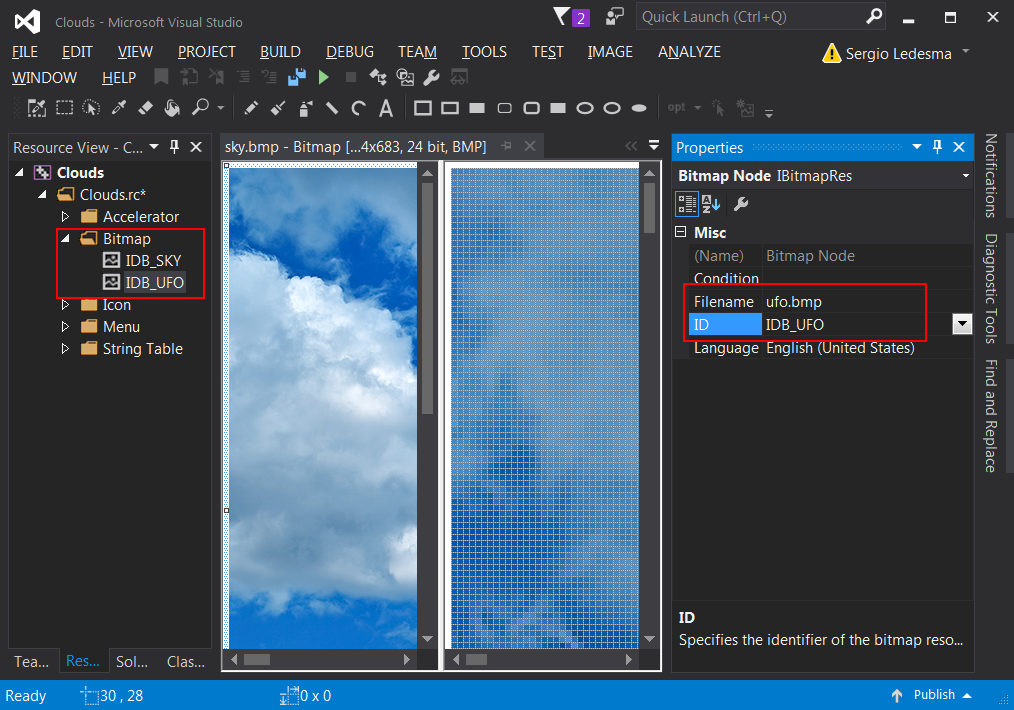Toggle Categorized view in Properties
Image resolution: width=1014 pixels, height=710 pixels.
[x=687, y=204]
